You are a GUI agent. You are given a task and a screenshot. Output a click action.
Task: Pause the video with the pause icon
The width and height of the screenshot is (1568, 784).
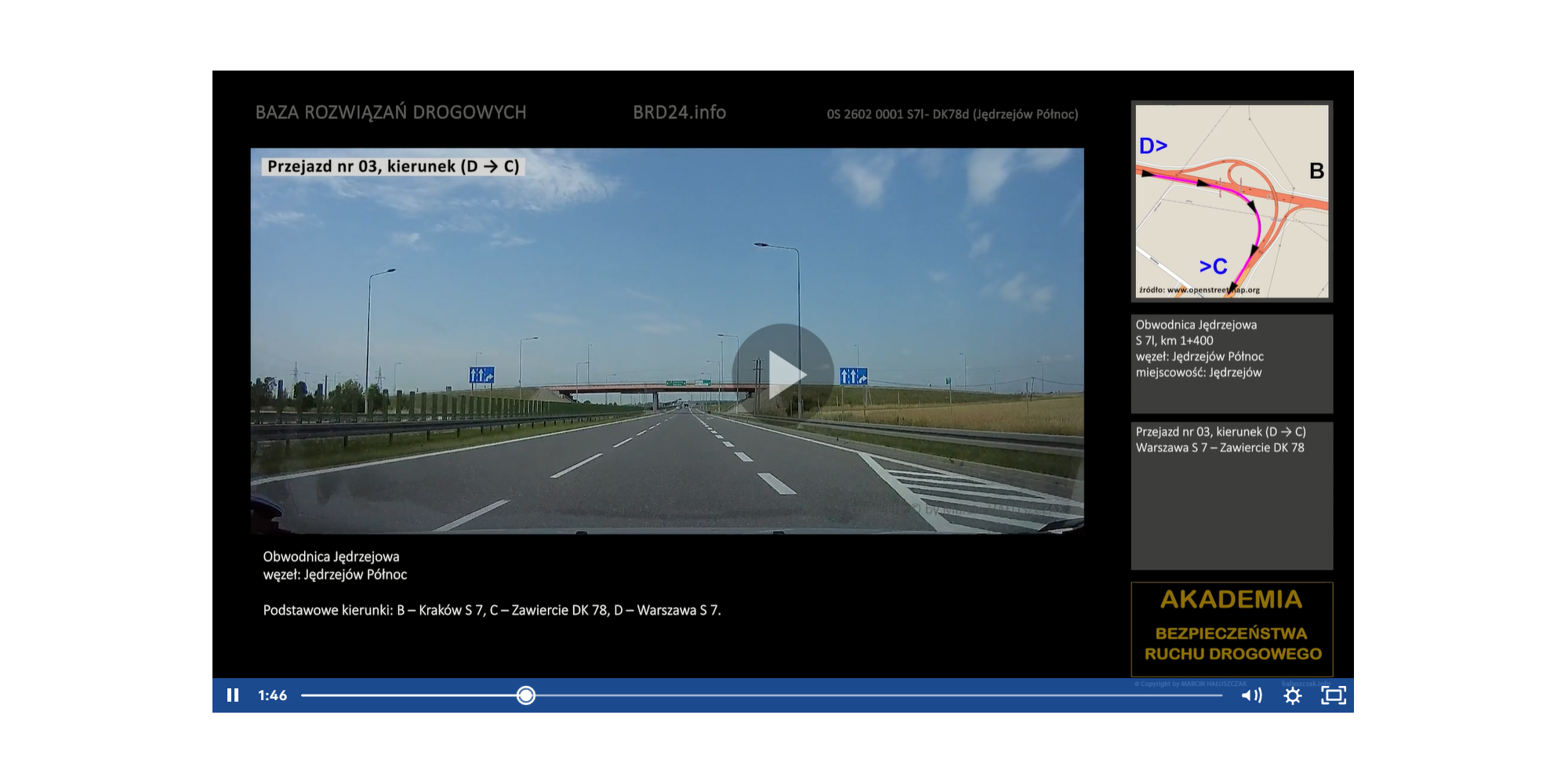pyautogui.click(x=233, y=695)
